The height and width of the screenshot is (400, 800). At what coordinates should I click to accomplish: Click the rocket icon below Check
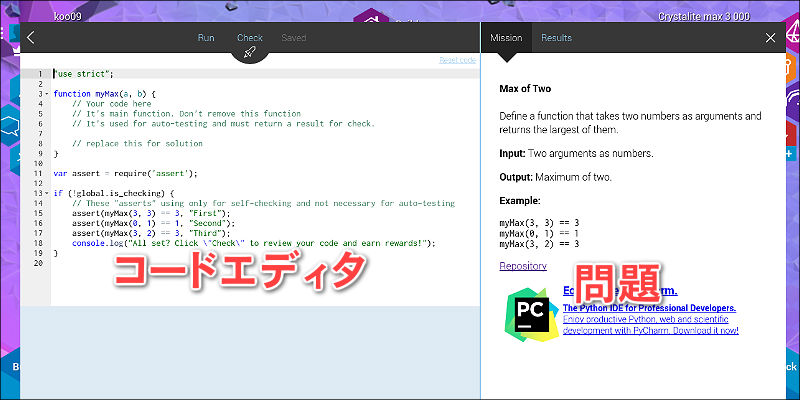point(249,52)
